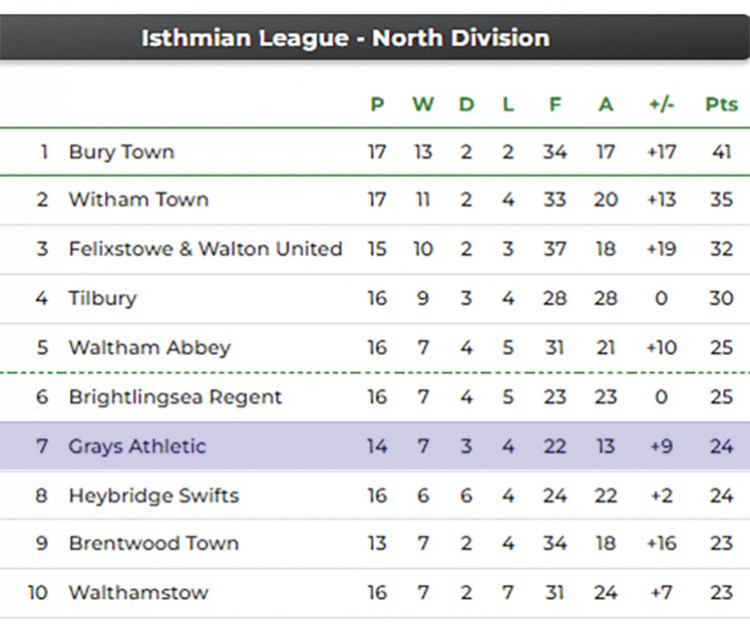Select the Bury Town team name
Viewport: 750px width, 624px height.
click(121, 152)
